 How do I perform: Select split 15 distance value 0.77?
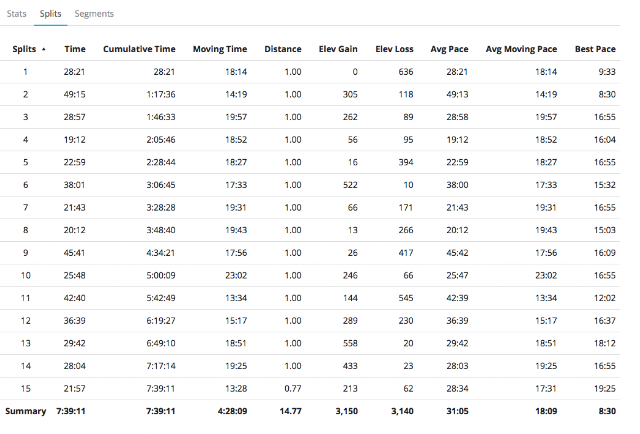[292, 388]
